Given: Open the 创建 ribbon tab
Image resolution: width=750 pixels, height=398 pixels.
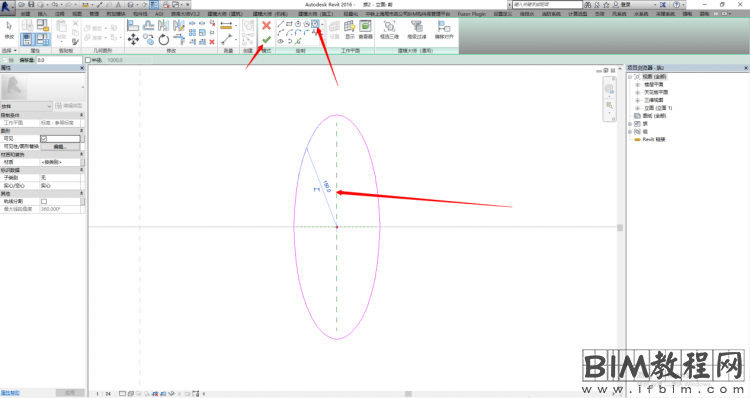Looking at the screenshot, I should [25, 14].
